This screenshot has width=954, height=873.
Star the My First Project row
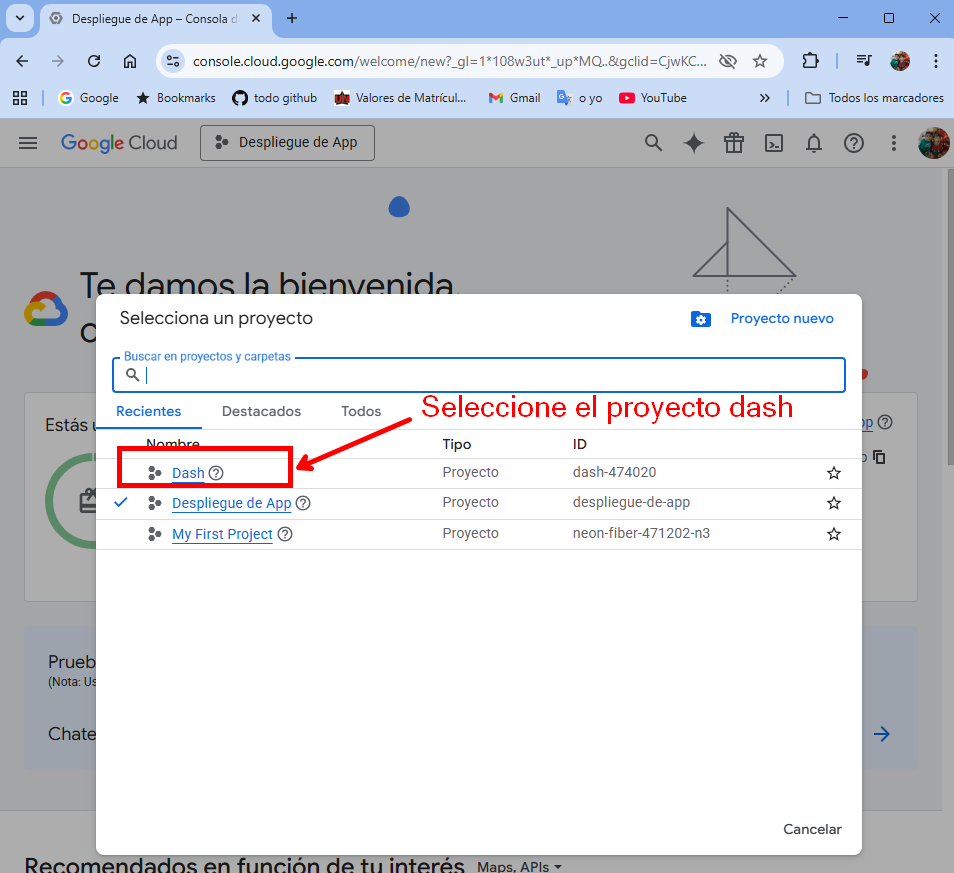tap(834, 534)
